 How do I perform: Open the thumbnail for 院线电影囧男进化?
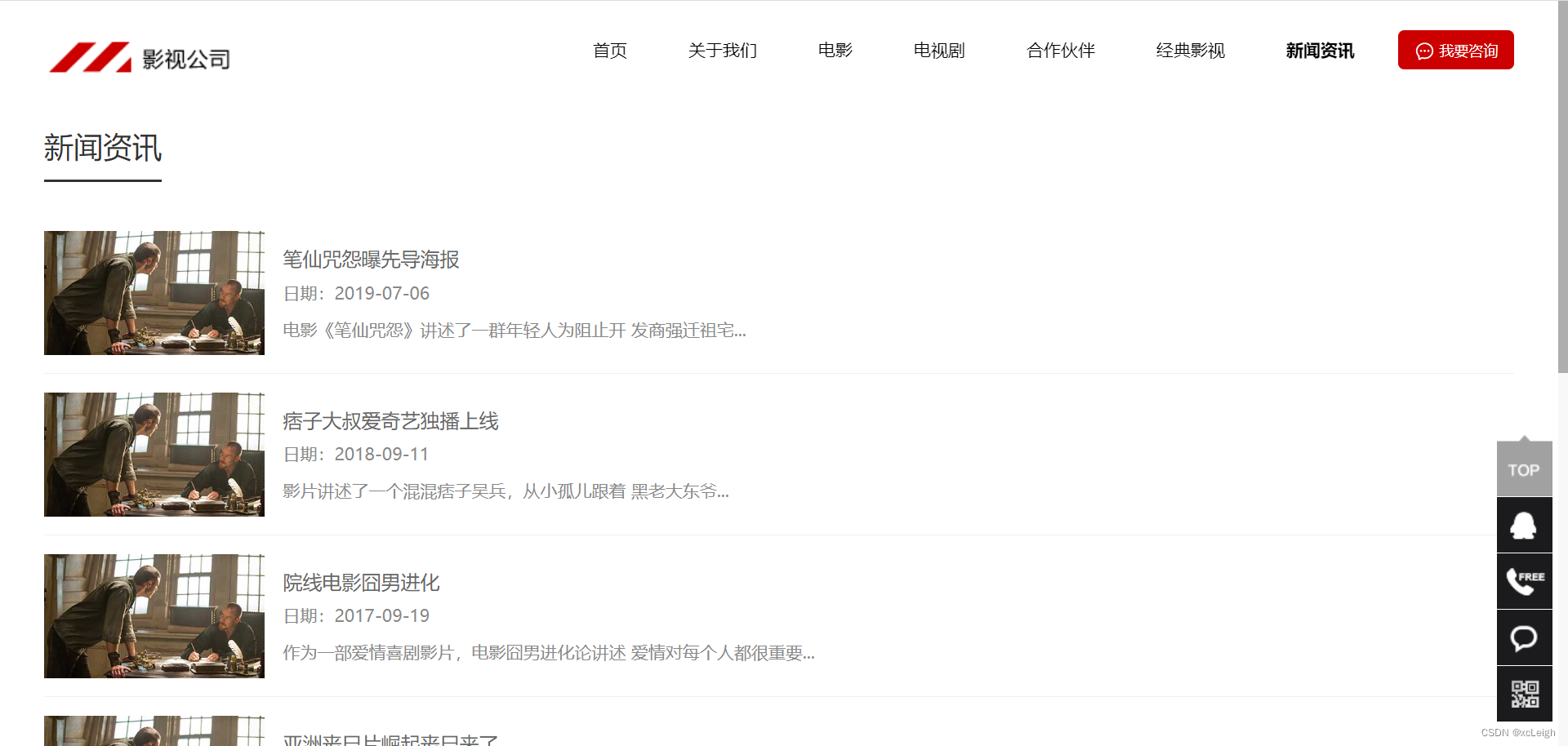154,616
